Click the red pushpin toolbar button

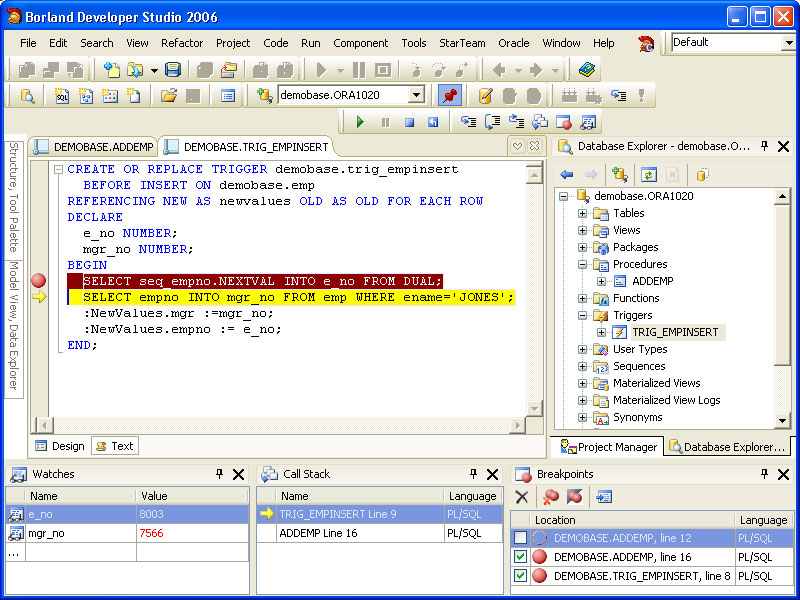click(x=449, y=95)
